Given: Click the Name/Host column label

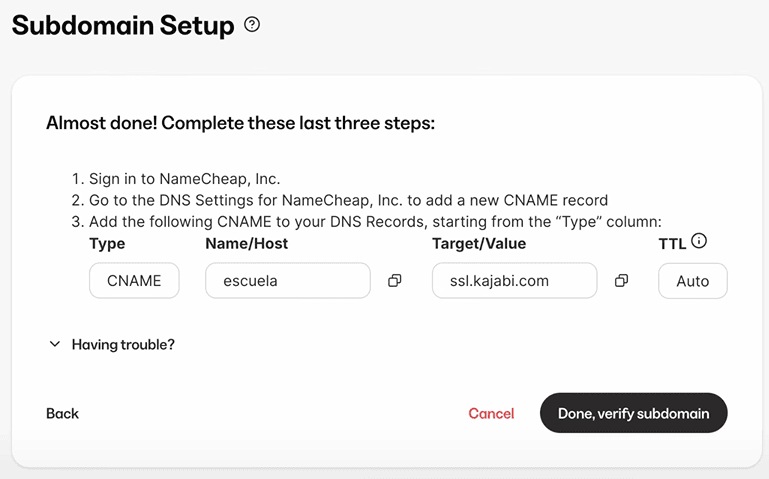Looking at the screenshot, I should click(x=247, y=243).
